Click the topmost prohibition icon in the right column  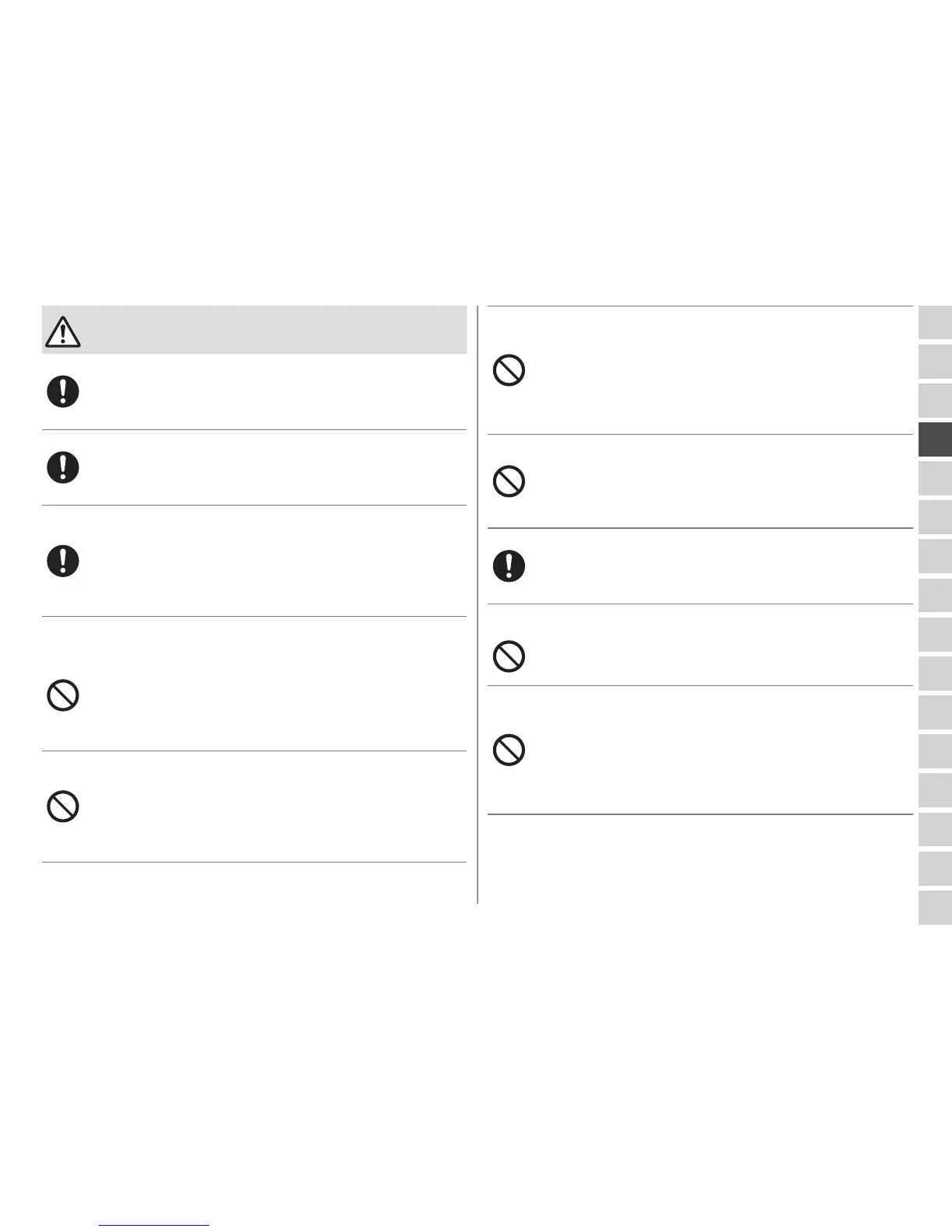(x=509, y=370)
